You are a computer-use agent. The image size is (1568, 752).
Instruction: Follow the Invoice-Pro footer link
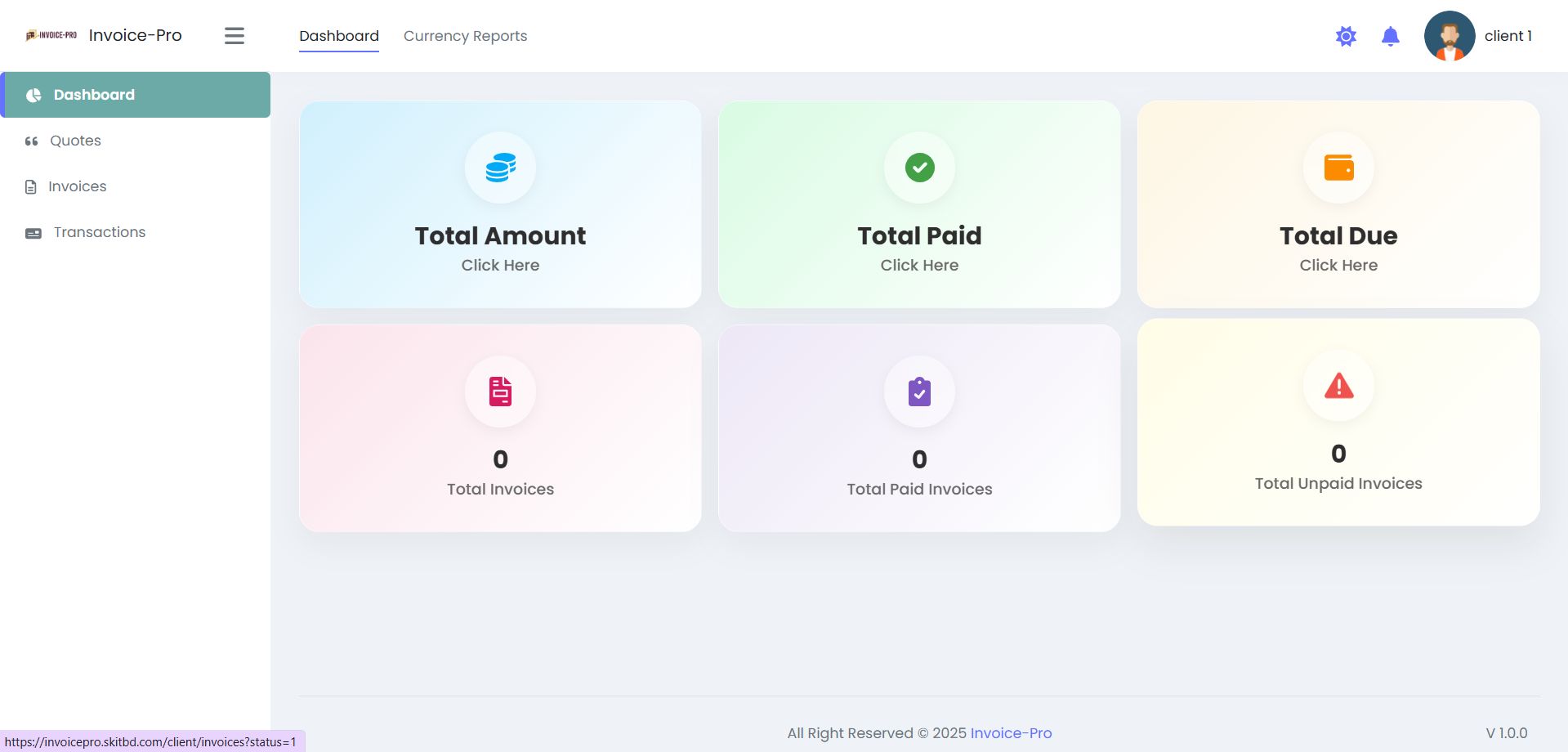[1011, 733]
